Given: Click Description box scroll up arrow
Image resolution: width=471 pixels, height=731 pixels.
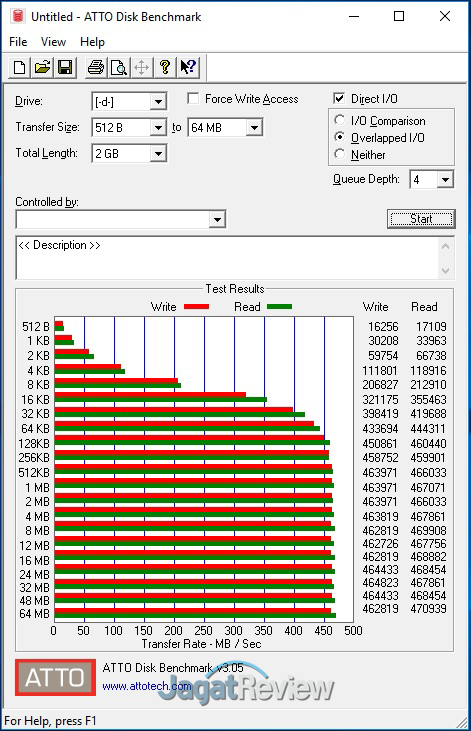Looking at the screenshot, I should (445, 246).
